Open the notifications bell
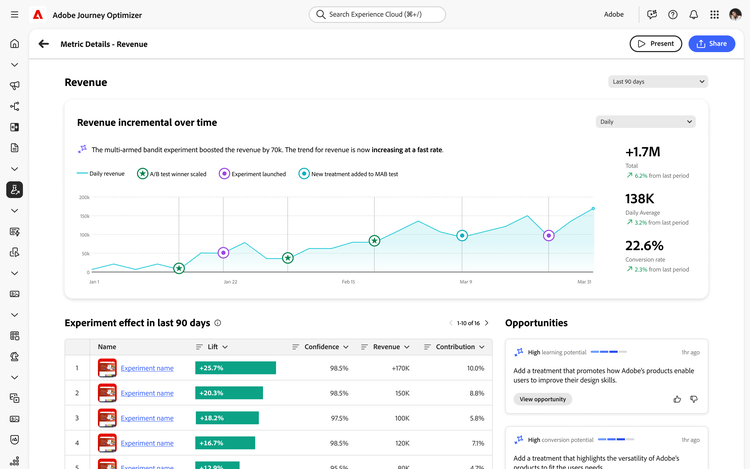Image resolution: width=750 pixels, height=469 pixels. pos(693,14)
